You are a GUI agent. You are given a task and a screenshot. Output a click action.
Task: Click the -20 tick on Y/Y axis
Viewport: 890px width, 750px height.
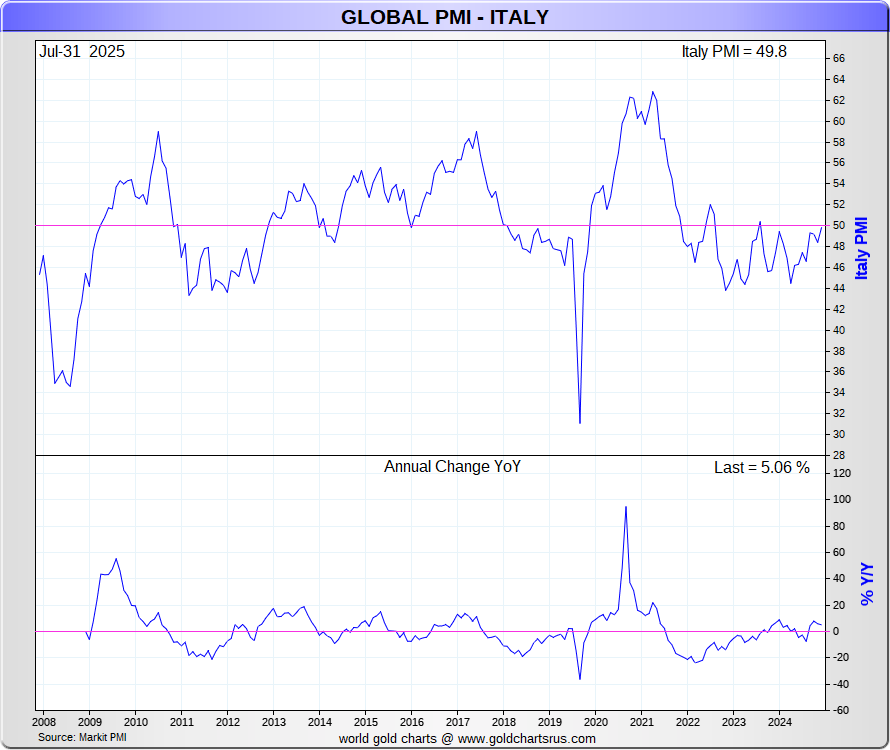pyautogui.click(x=841, y=657)
